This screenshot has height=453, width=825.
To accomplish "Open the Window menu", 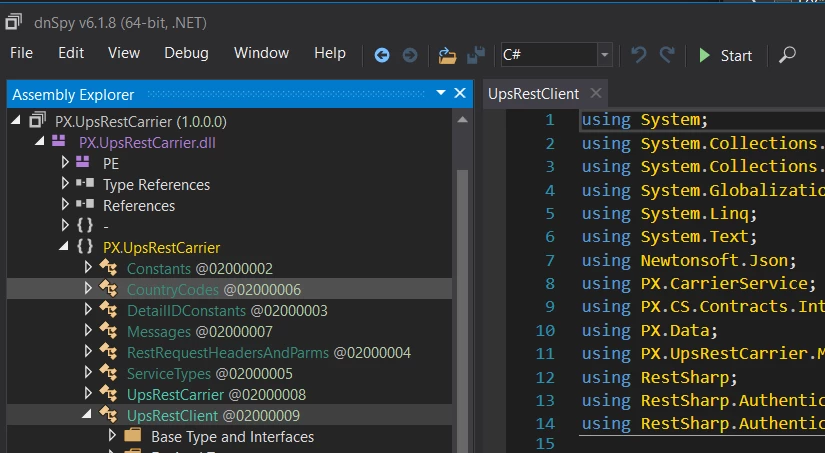I will click(x=261, y=53).
